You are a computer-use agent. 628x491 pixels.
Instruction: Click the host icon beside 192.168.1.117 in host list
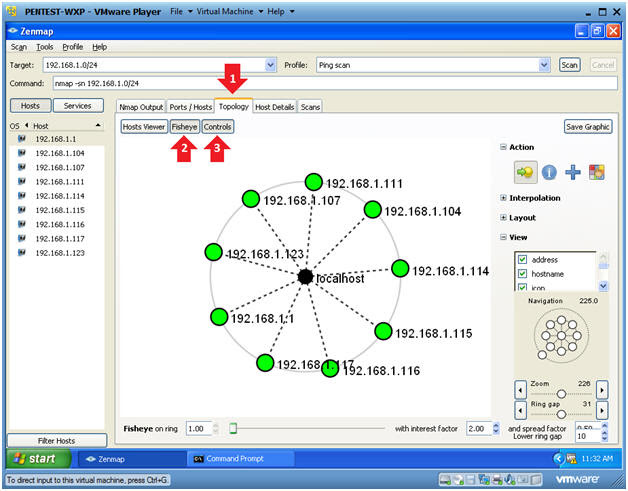pyautogui.click(x=22, y=238)
